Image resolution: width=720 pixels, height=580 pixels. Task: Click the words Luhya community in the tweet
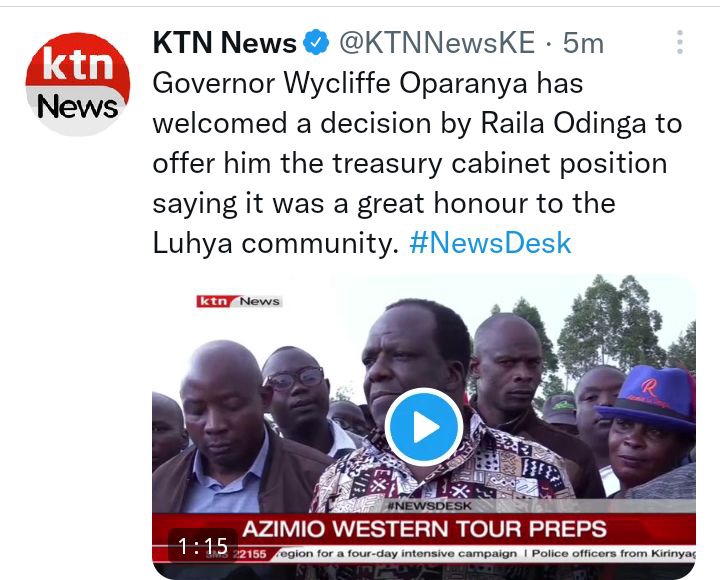coord(276,243)
